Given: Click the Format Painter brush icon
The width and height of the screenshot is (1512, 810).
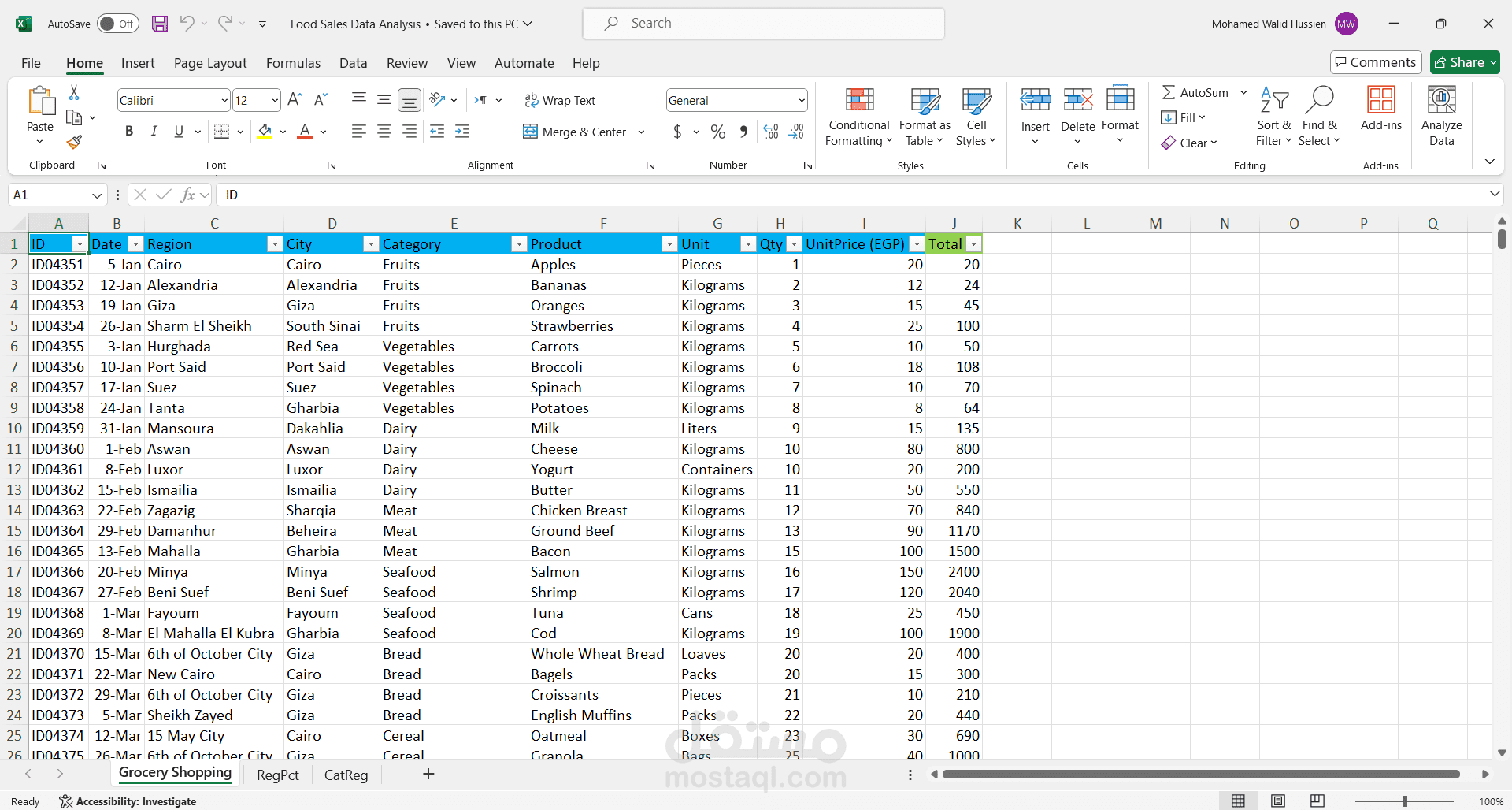Looking at the screenshot, I should click(x=74, y=142).
